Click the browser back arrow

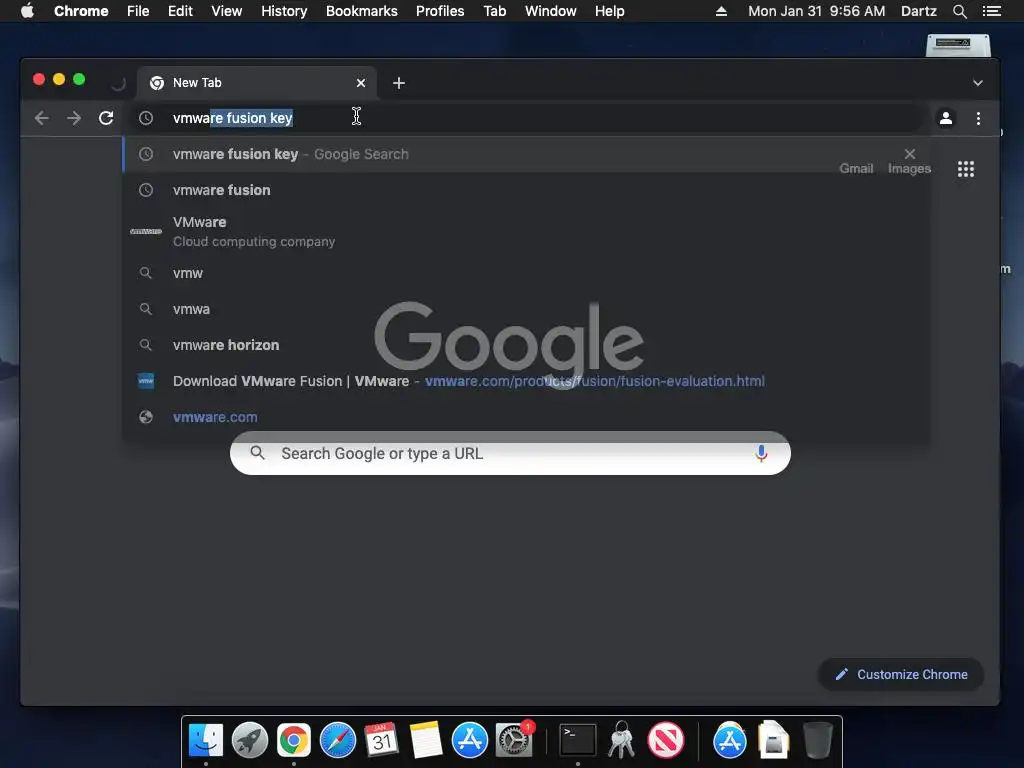[x=42, y=118]
